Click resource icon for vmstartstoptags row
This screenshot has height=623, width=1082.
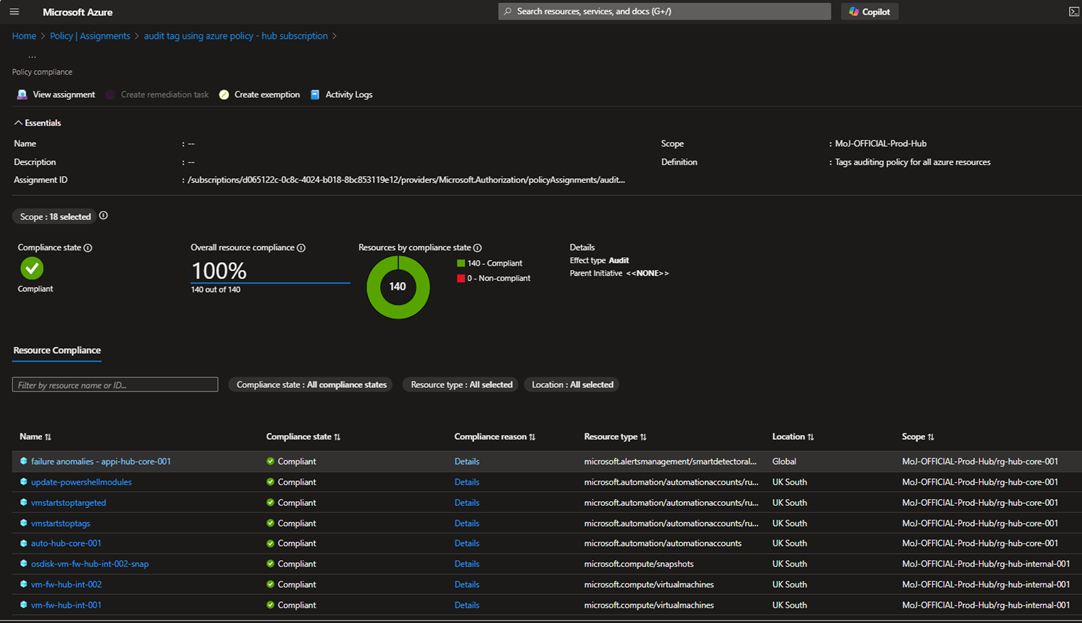(23, 523)
